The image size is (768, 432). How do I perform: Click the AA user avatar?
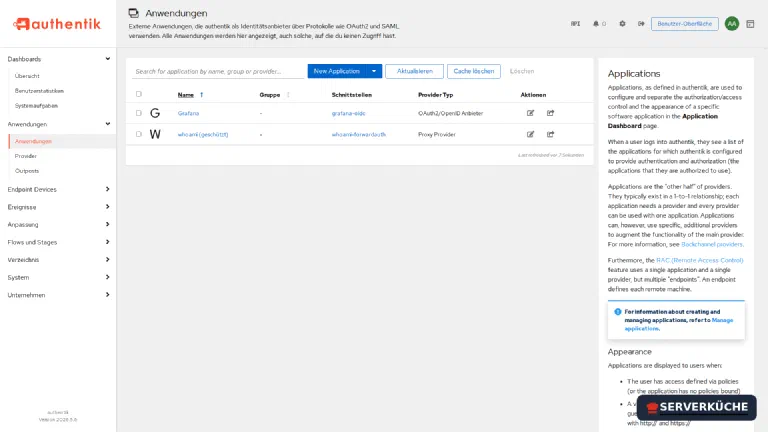click(x=732, y=24)
